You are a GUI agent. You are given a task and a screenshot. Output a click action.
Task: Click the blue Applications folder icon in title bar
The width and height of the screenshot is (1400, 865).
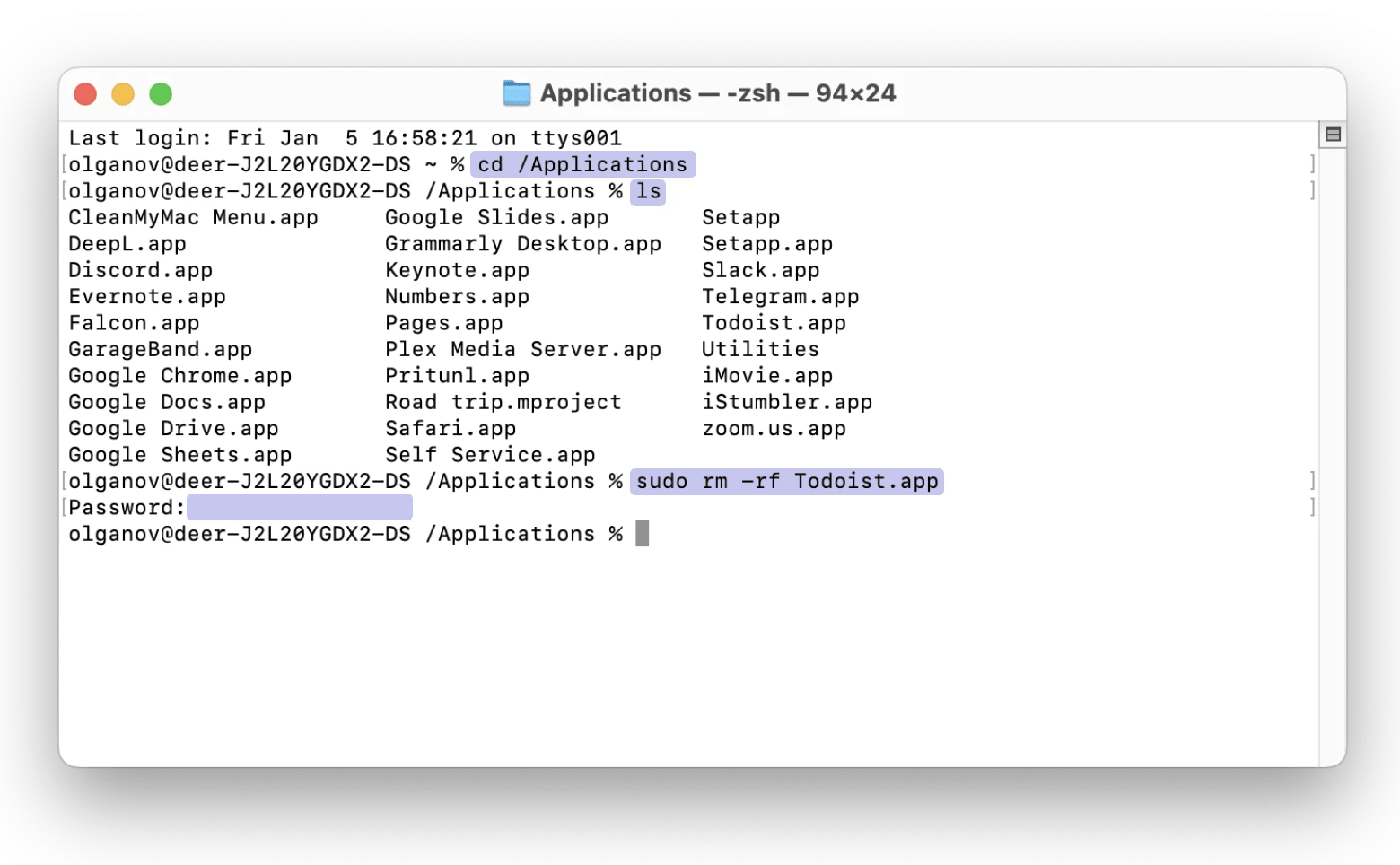coord(519,92)
